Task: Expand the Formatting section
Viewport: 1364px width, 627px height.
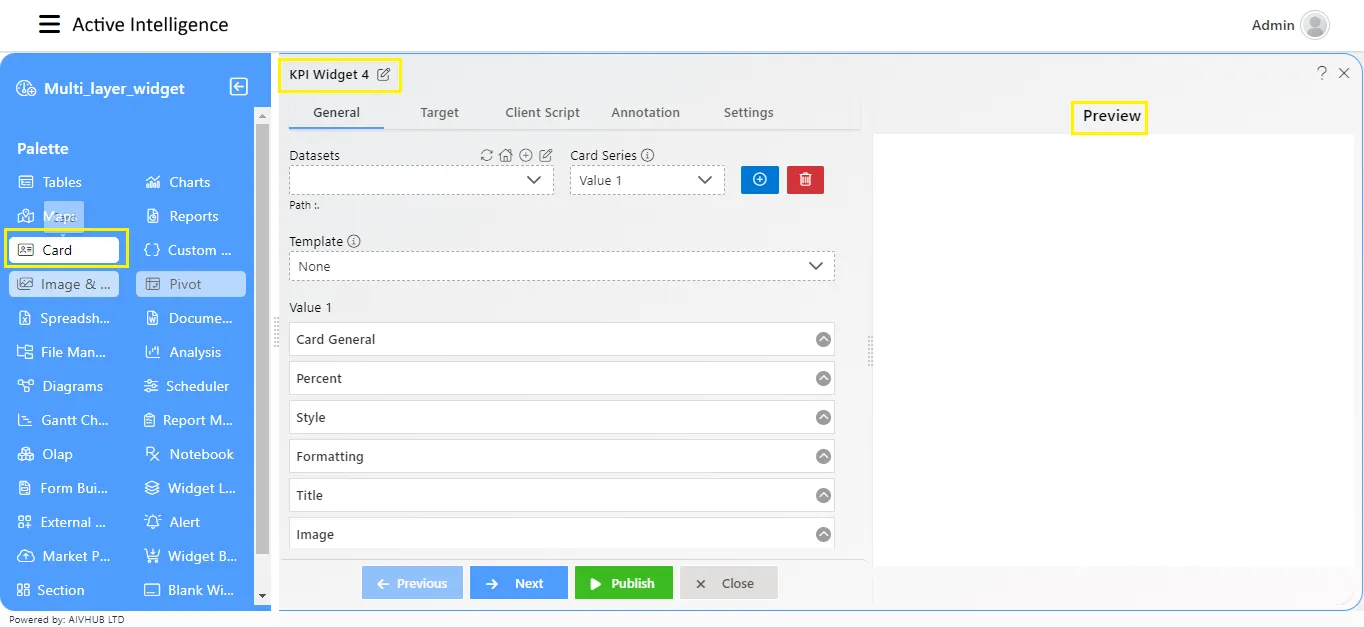Action: coord(562,456)
